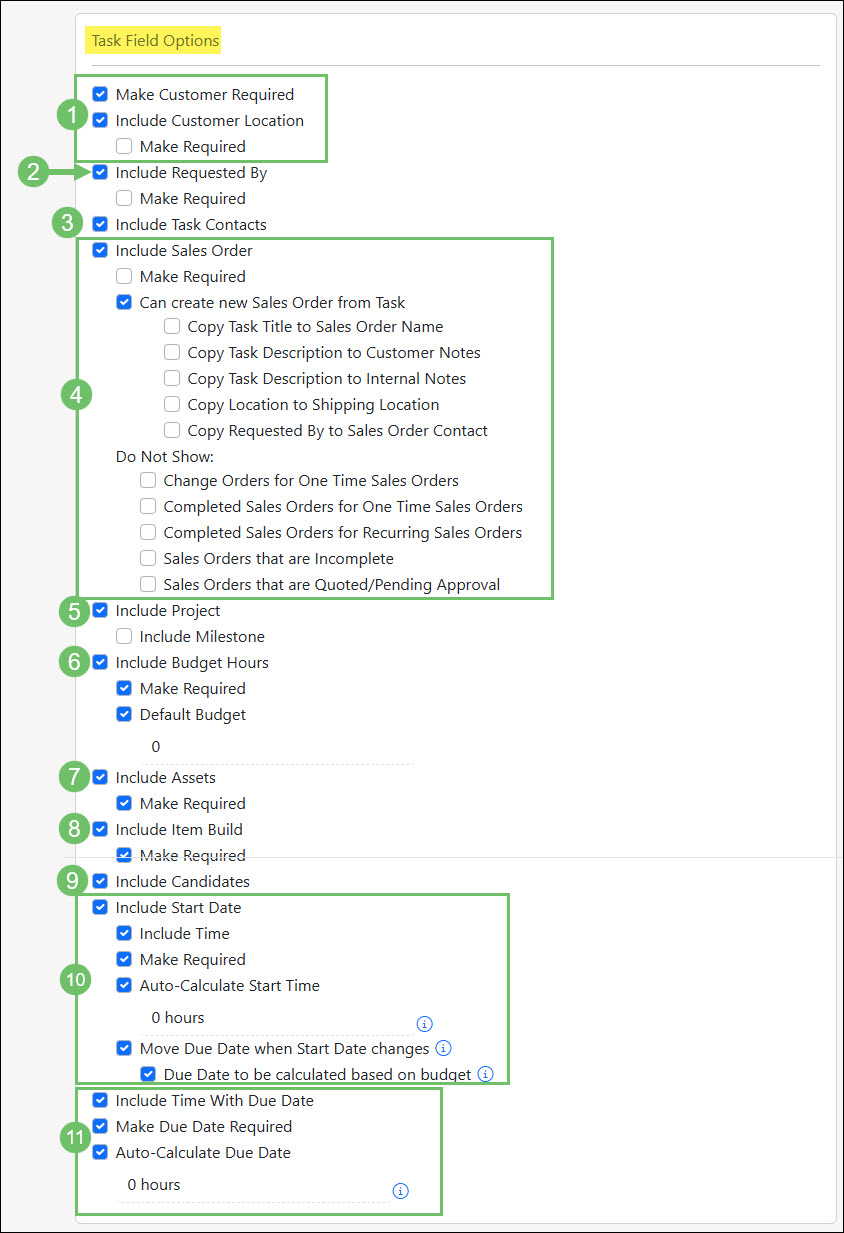Open info icon beside Auto-Calculate Start Time hours field
The image size is (844, 1233).
[424, 1024]
